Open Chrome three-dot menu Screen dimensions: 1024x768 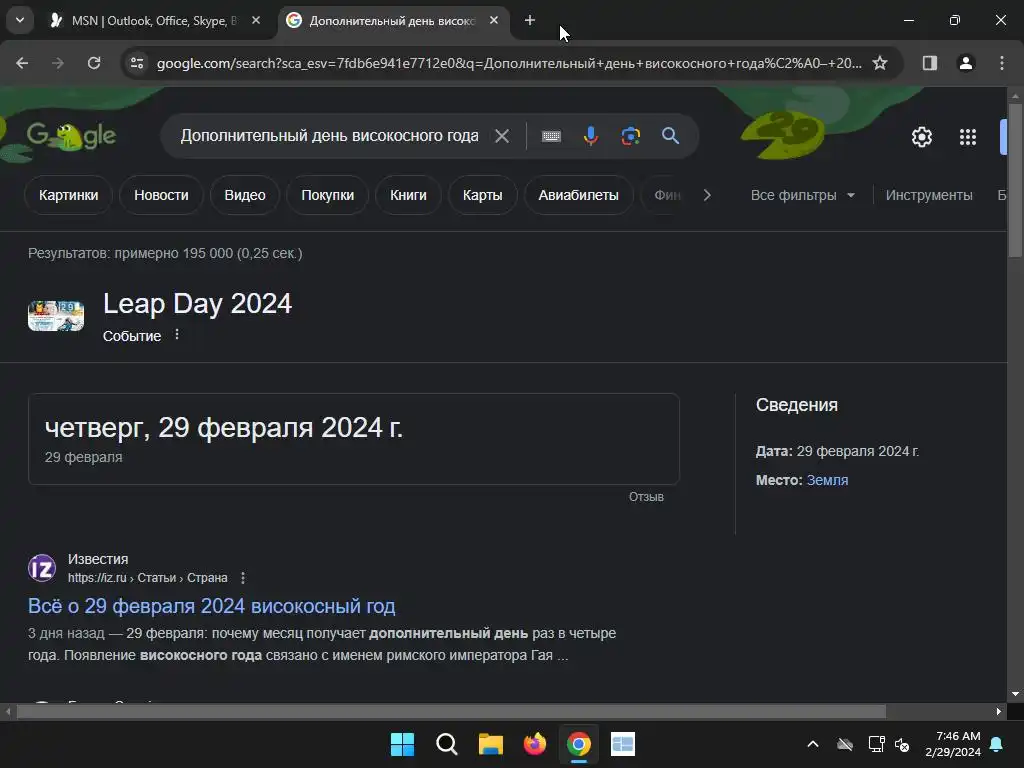pyautogui.click(x=1002, y=63)
